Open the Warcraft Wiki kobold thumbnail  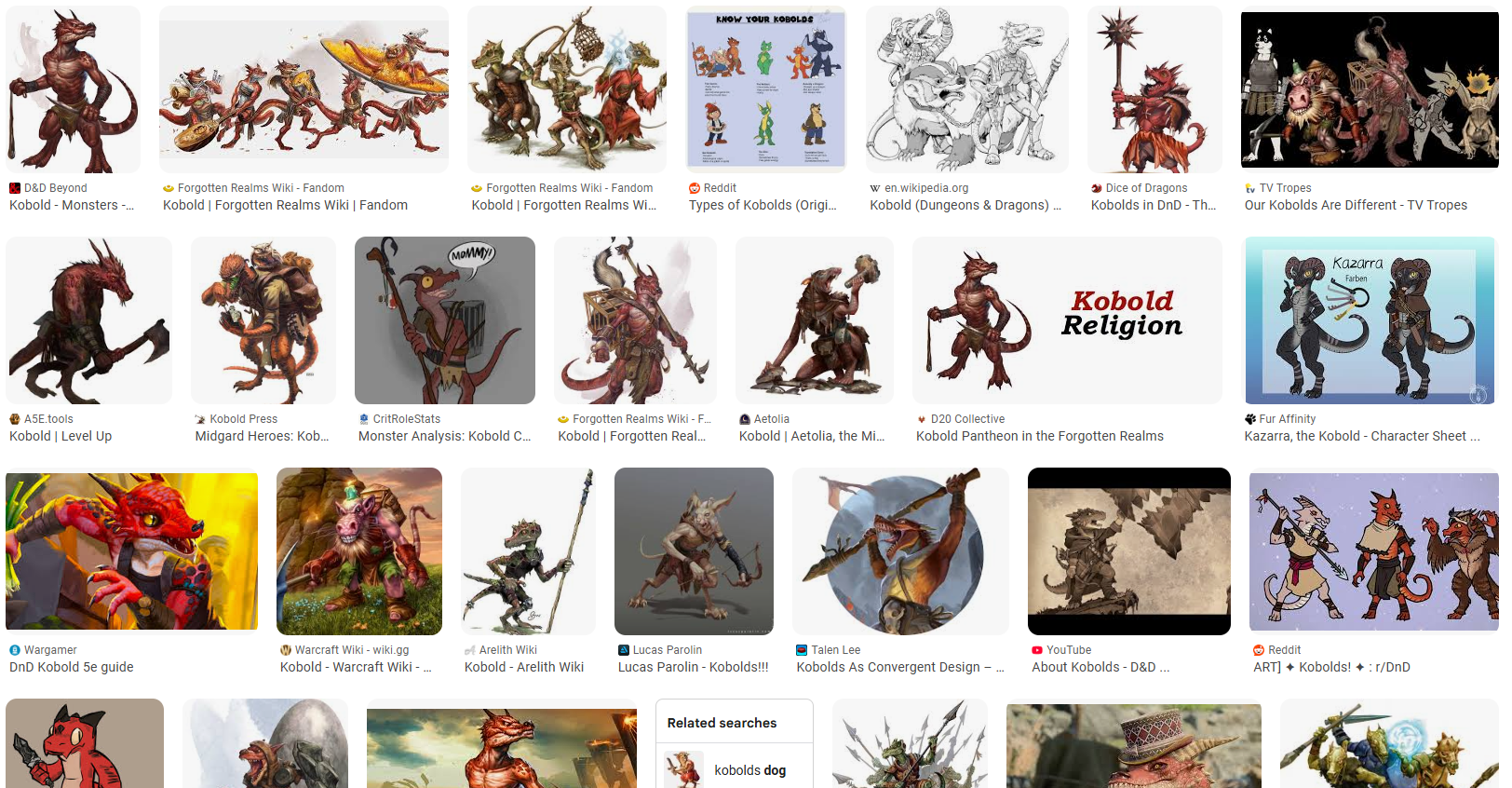pyautogui.click(x=359, y=551)
